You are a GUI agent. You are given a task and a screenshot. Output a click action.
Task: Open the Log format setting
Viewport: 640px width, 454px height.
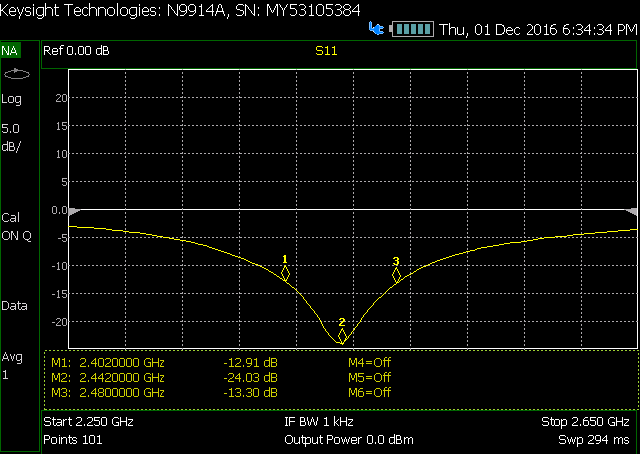point(12,99)
